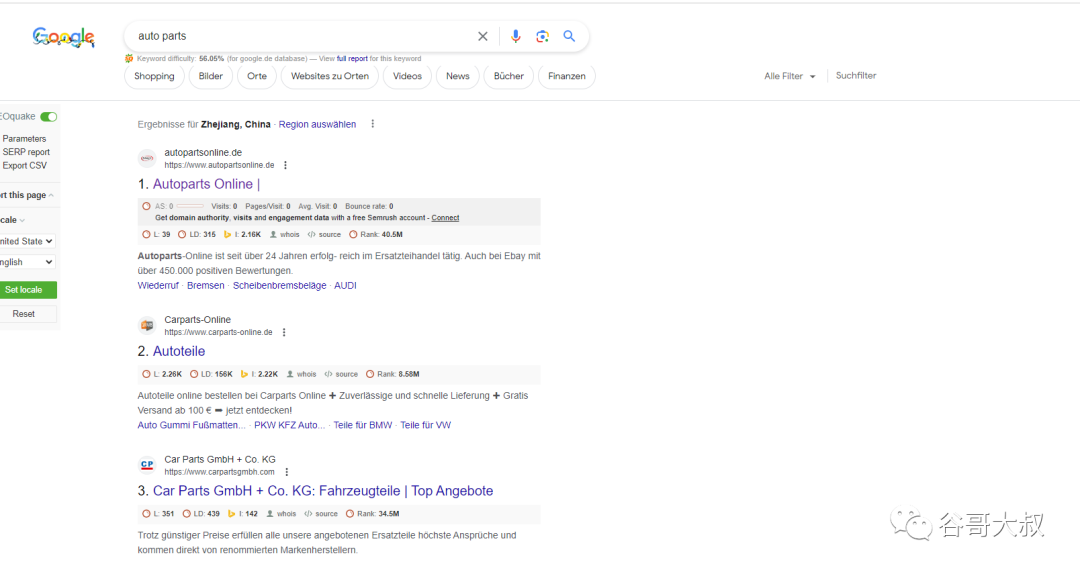Open the Autoteile result title
1080x572 pixels.
pos(179,351)
